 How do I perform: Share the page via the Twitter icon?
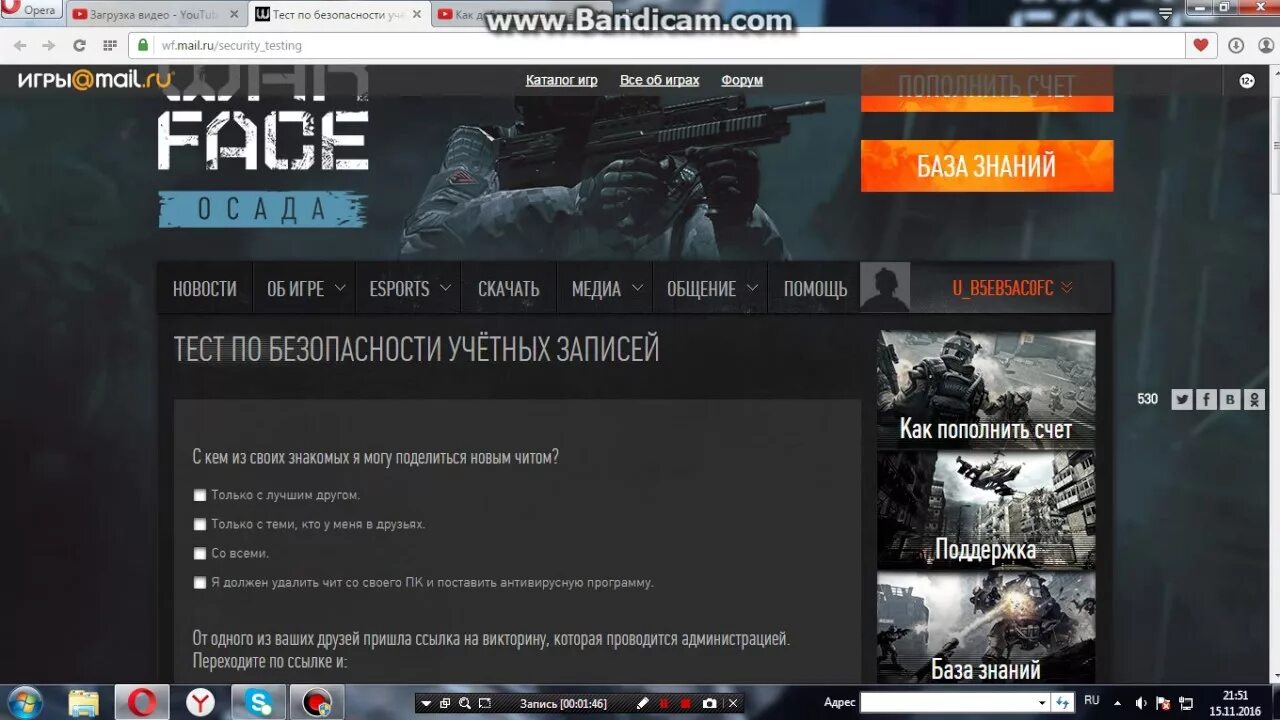(1181, 399)
